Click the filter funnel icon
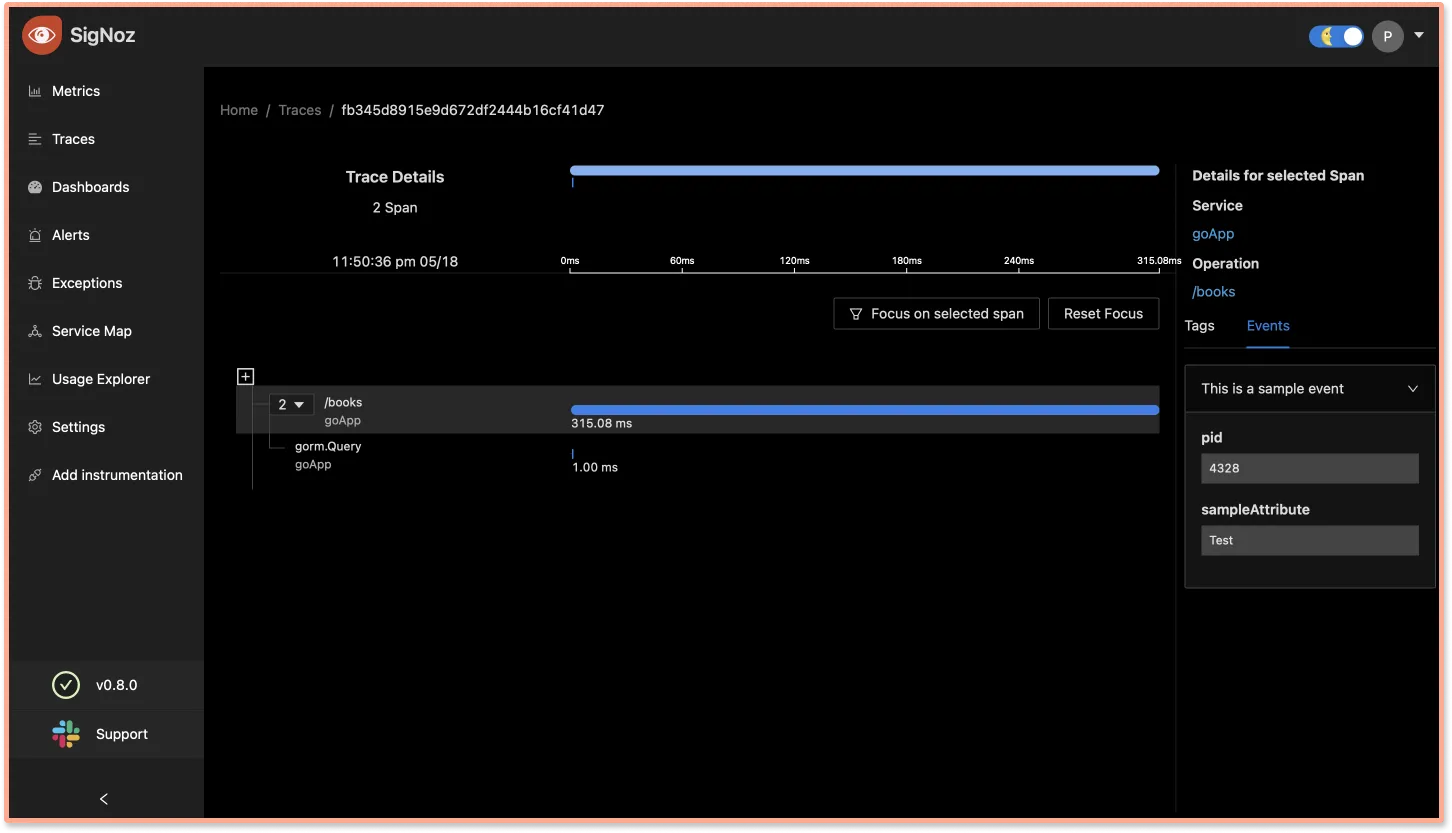The image size is (1452, 833). [x=856, y=314]
